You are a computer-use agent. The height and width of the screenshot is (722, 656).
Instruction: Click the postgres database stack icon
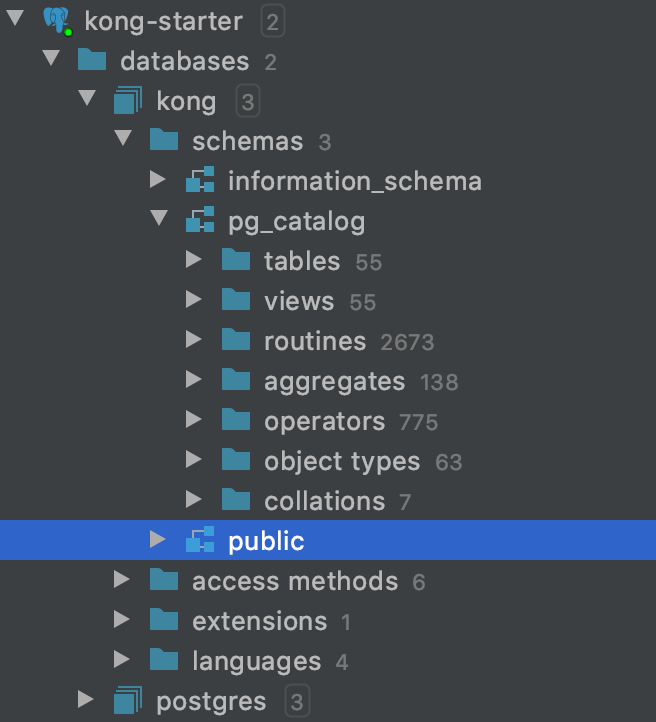pyautogui.click(x=128, y=700)
